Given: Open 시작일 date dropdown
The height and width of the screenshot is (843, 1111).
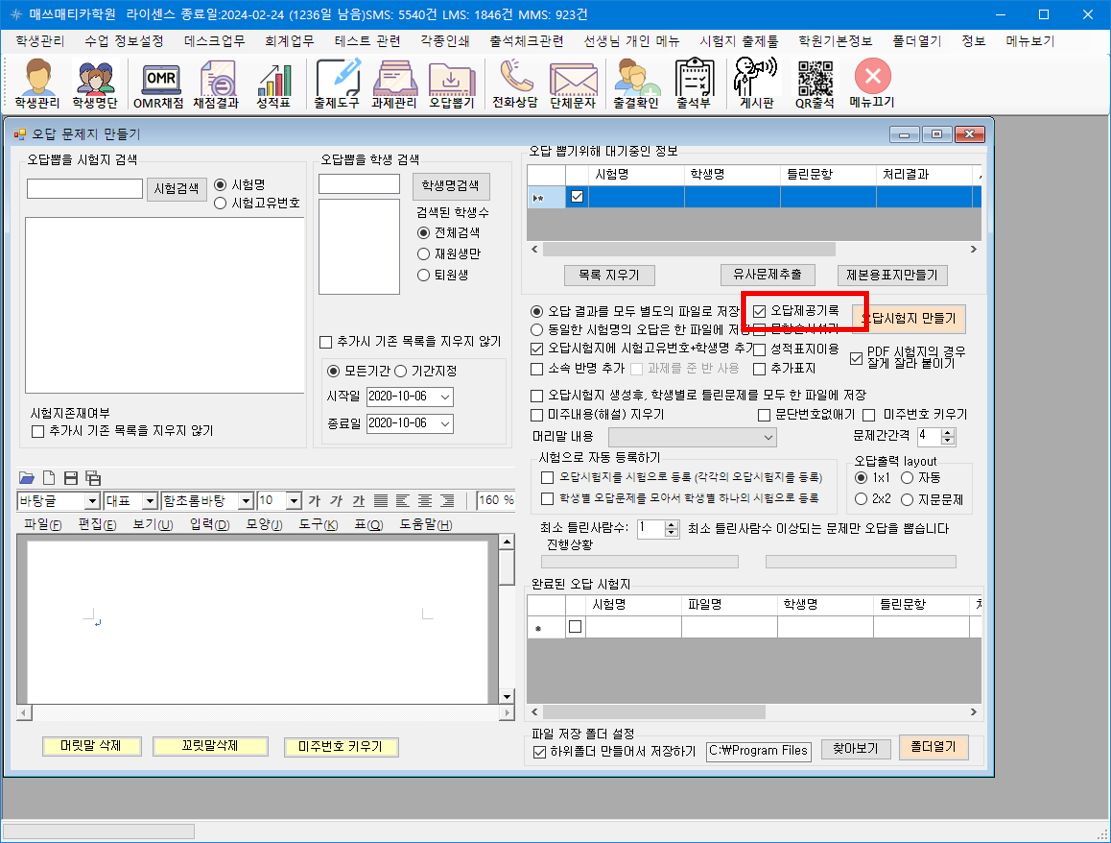Looking at the screenshot, I should pyautogui.click(x=445, y=397).
